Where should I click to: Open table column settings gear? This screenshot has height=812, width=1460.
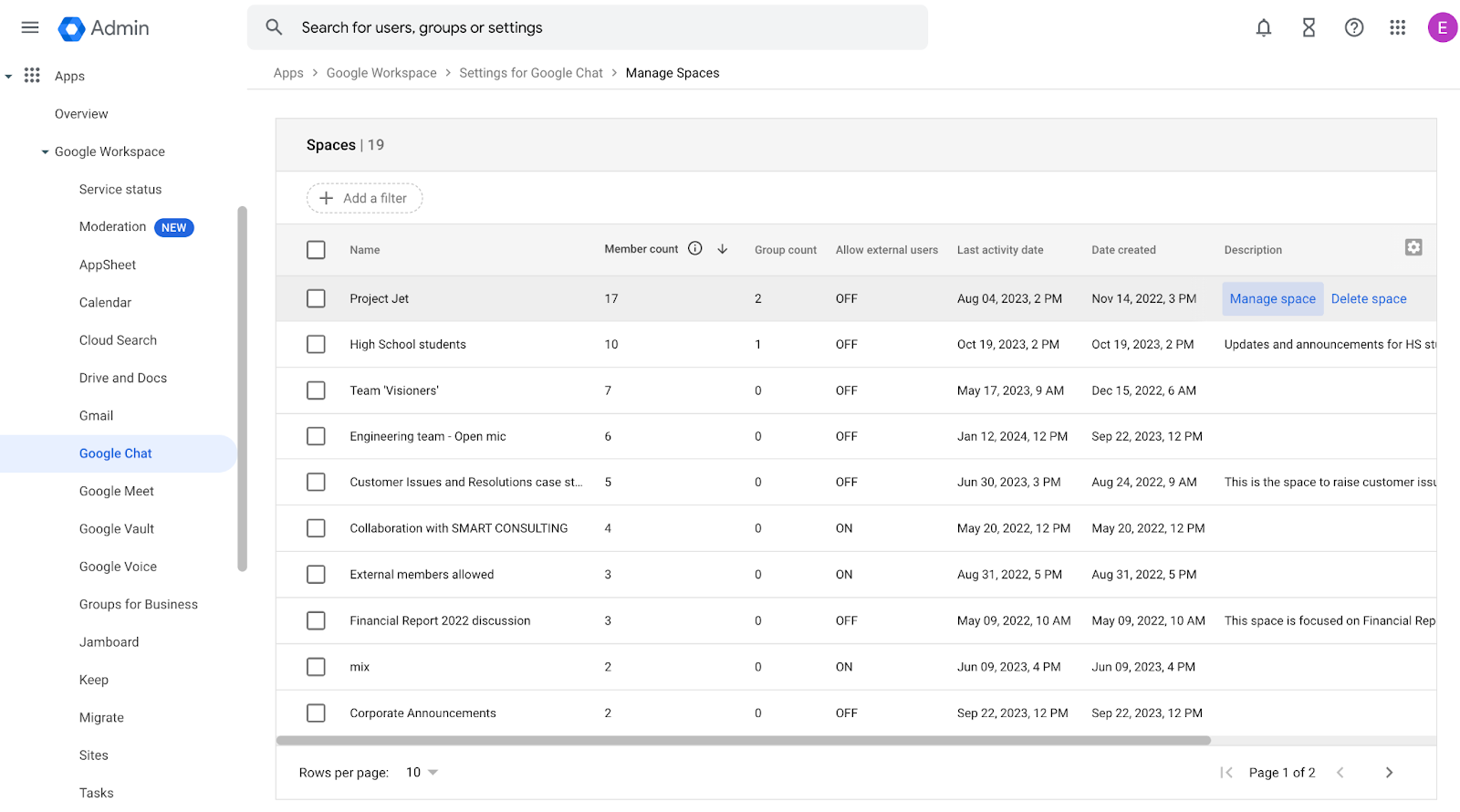coord(1413,247)
